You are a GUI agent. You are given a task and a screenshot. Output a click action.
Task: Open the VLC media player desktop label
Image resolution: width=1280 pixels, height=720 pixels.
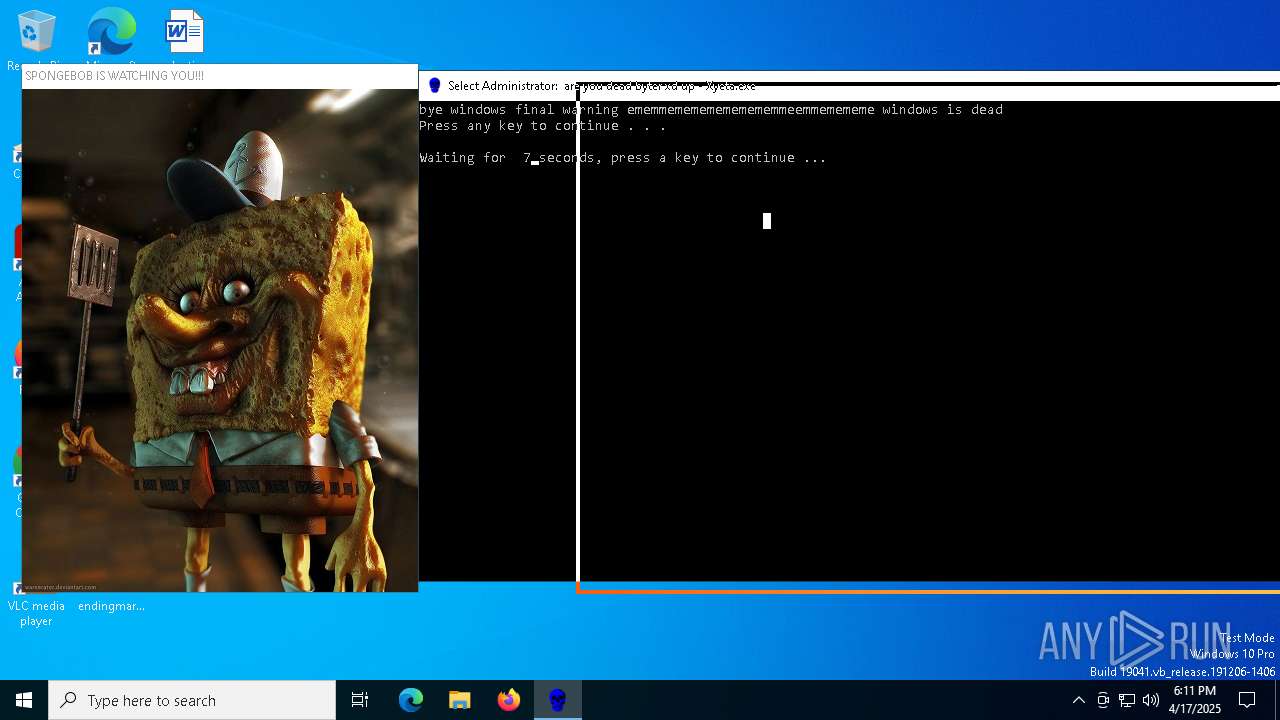(x=36, y=613)
